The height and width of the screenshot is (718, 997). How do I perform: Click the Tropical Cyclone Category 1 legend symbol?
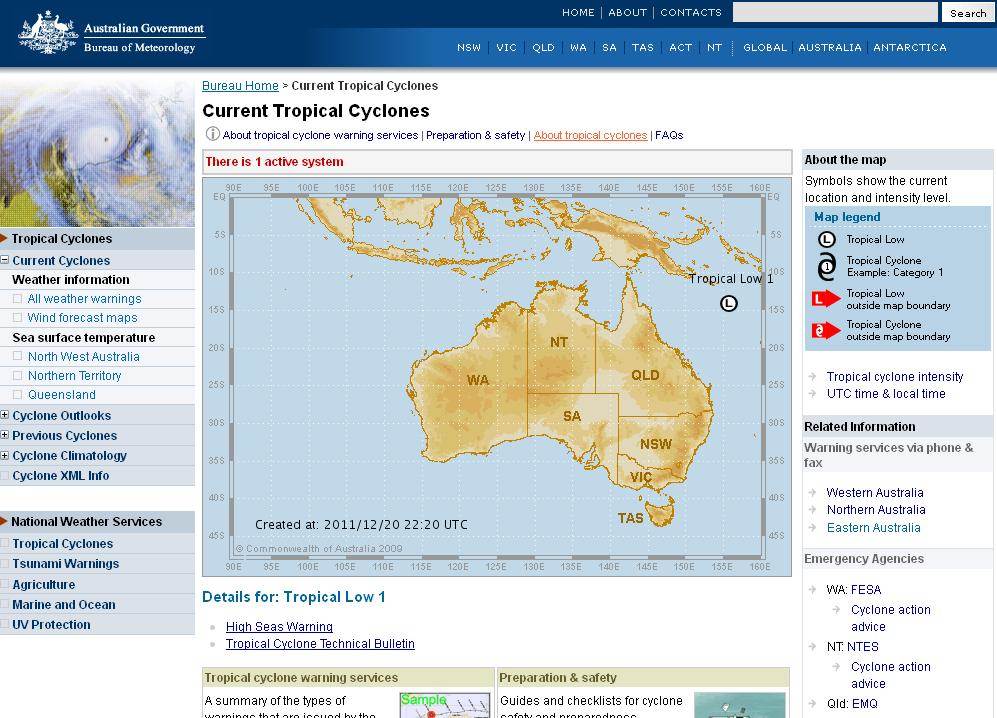(826, 267)
